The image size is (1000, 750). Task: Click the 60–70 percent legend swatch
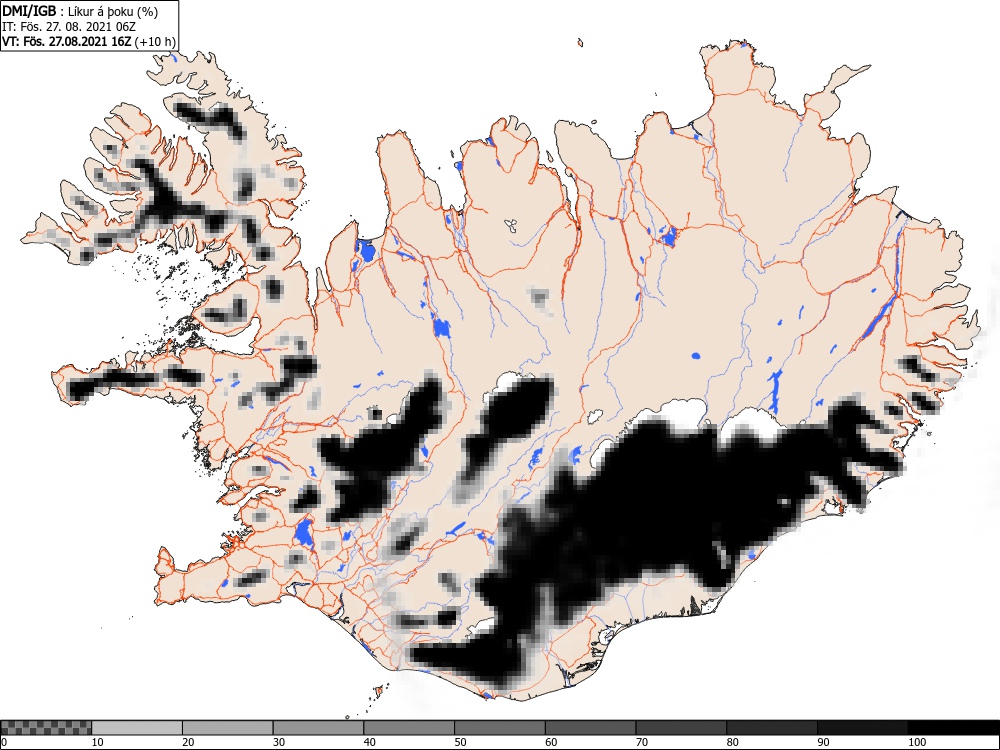(x=591, y=728)
